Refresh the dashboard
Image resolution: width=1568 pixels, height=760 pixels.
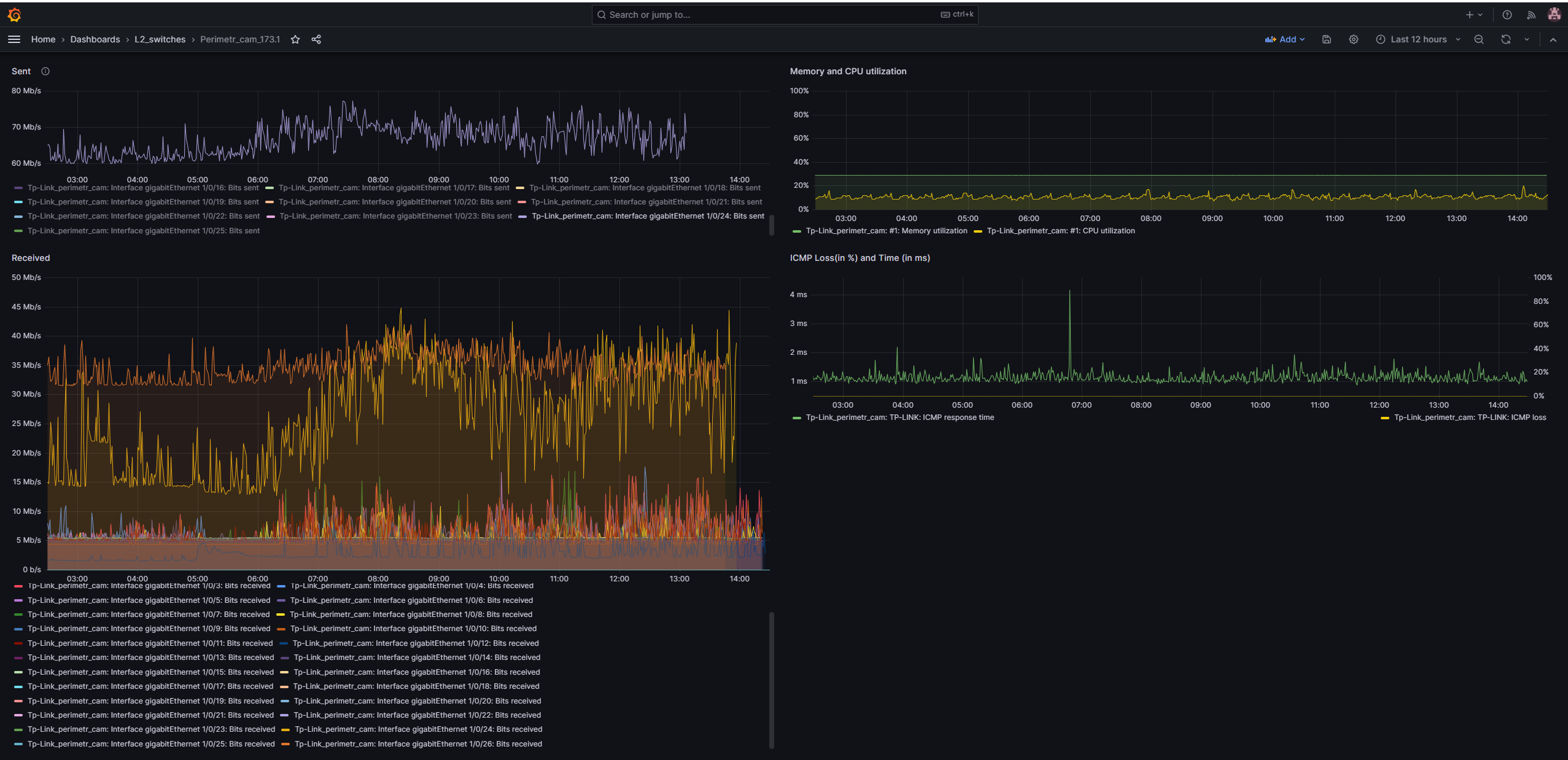(1506, 39)
